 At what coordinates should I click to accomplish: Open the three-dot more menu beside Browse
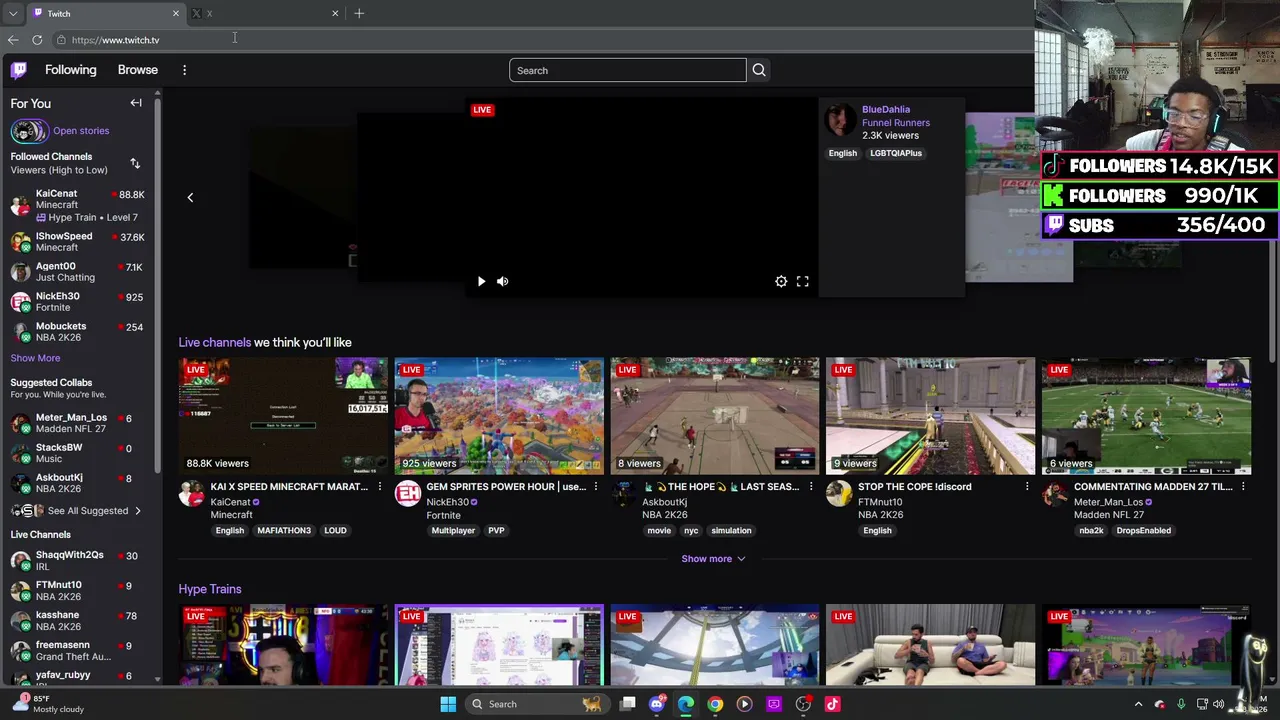coord(184,70)
